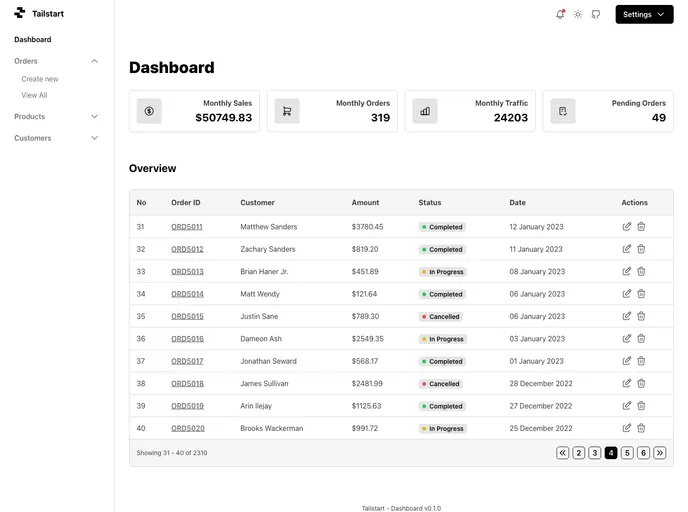Delete Dameon Ash order icon
Viewport: 688px width, 512px height.
(641, 338)
